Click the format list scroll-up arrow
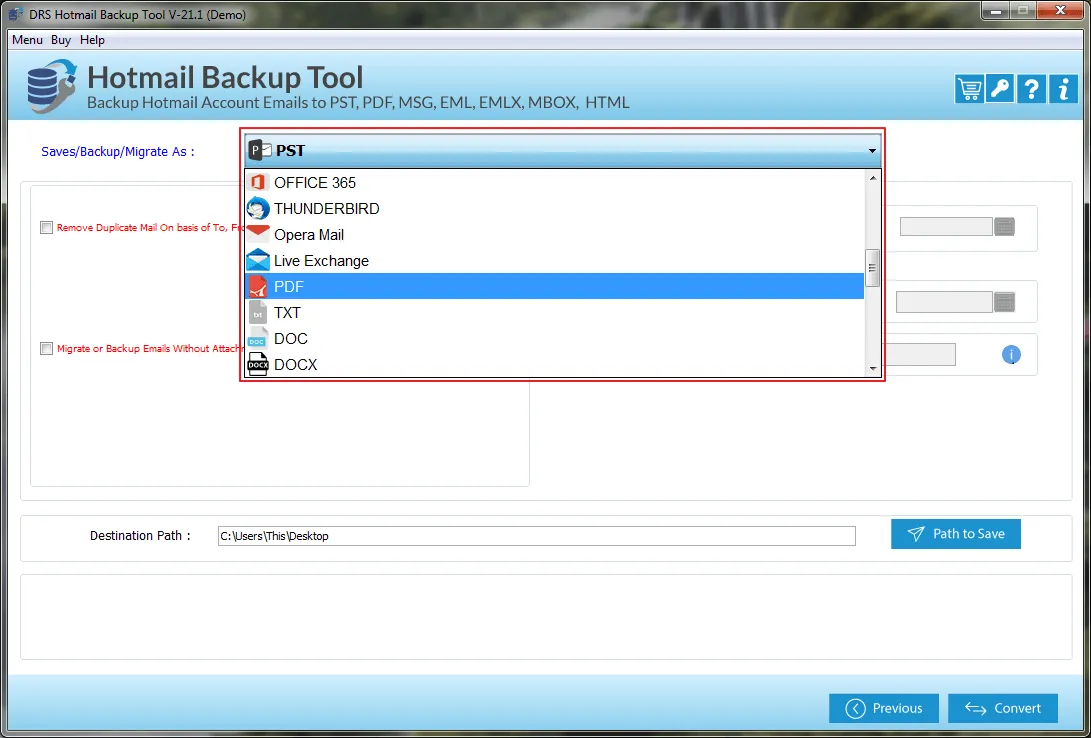The height and width of the screenshot is (738, 1091). tap(873, 178)
